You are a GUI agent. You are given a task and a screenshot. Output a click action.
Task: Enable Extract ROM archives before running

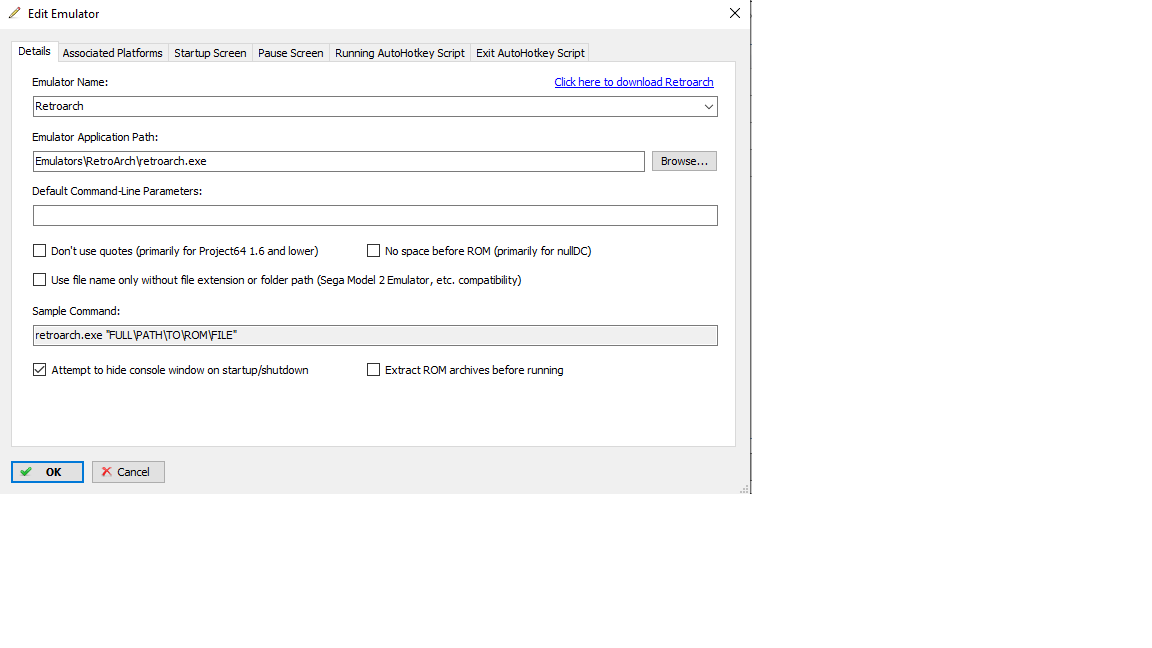373,370
